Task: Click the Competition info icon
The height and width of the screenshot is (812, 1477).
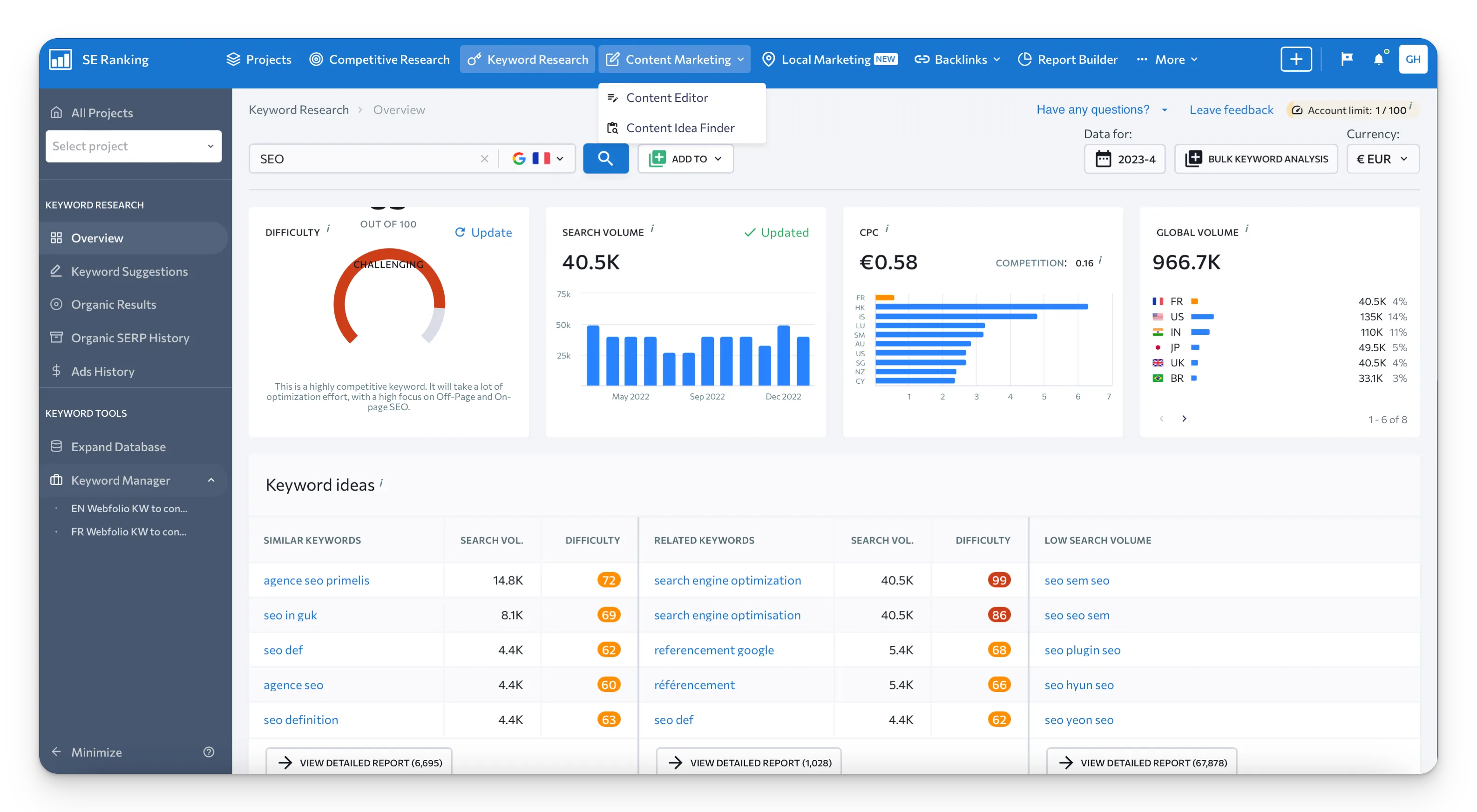Action: pos(1100,260)
